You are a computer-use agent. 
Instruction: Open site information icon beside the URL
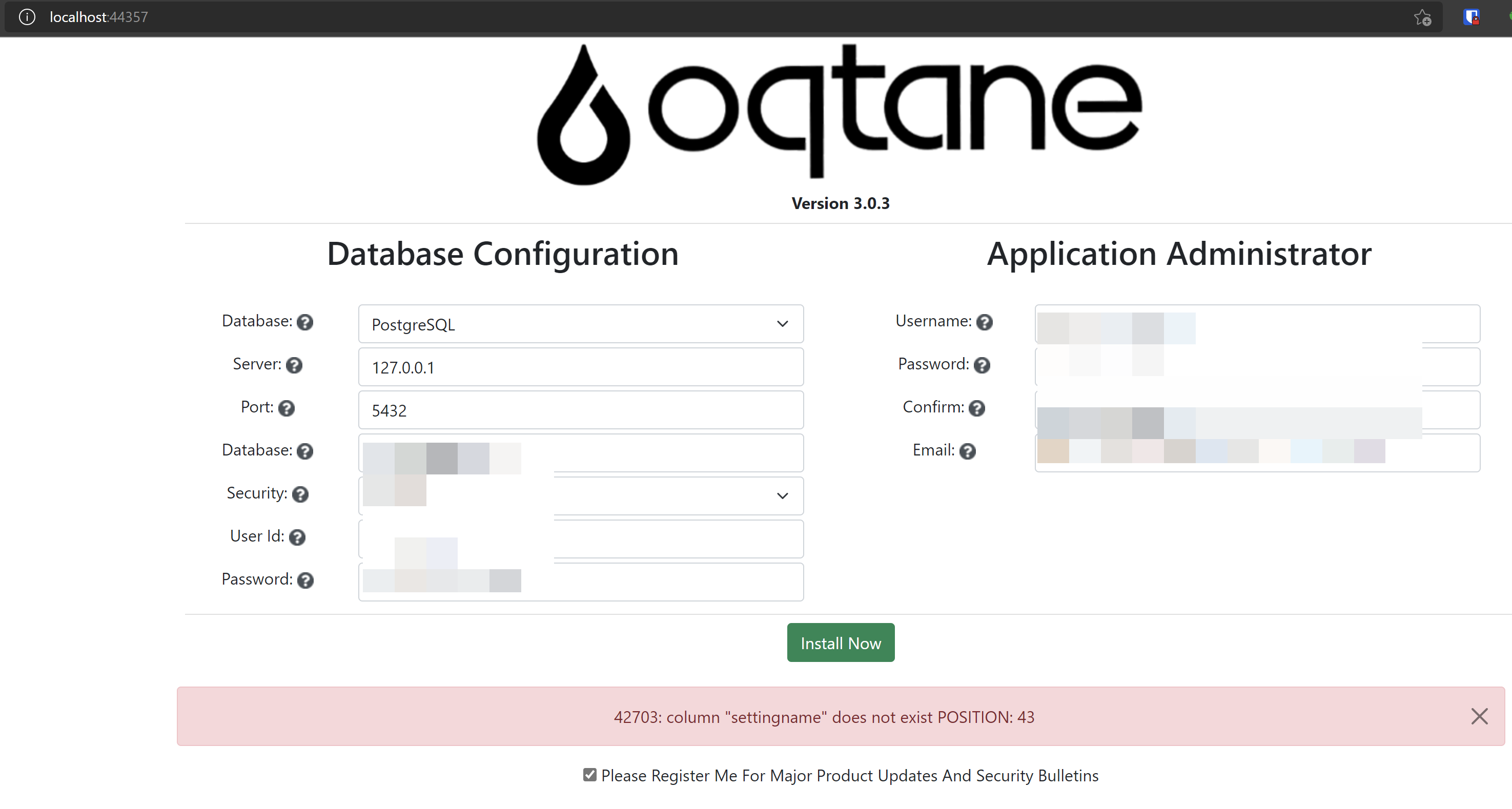tap(27, 17)
